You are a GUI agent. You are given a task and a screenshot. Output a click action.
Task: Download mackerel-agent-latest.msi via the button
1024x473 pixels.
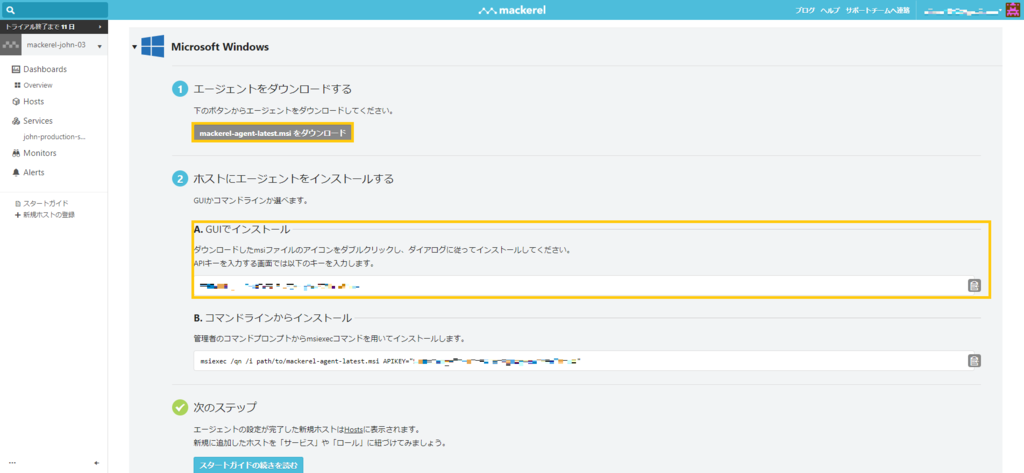pos(273,133)
